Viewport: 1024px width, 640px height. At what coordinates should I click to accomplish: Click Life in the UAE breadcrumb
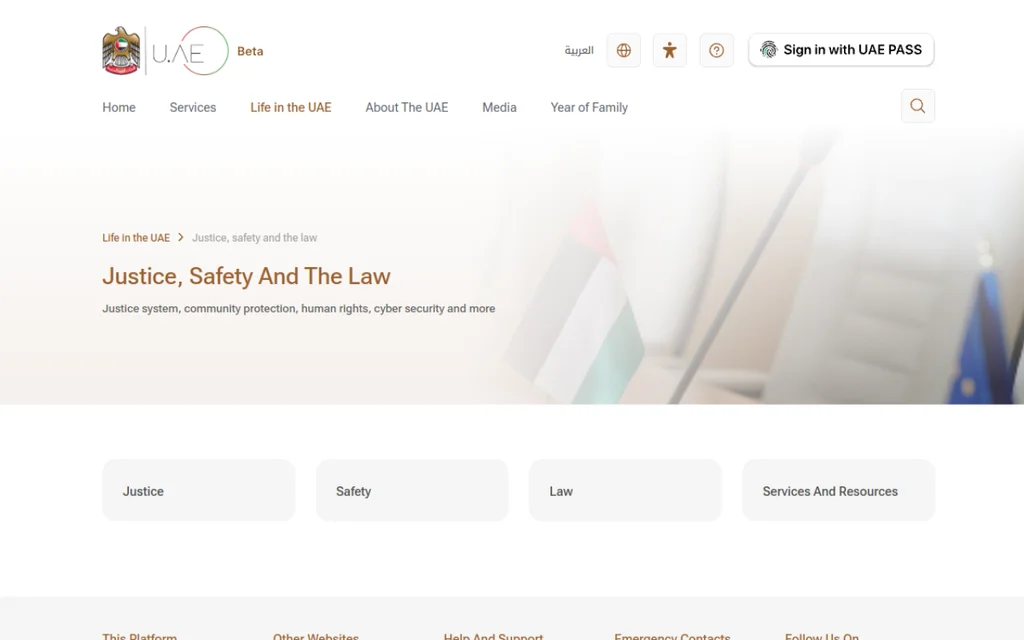(136, 238)
